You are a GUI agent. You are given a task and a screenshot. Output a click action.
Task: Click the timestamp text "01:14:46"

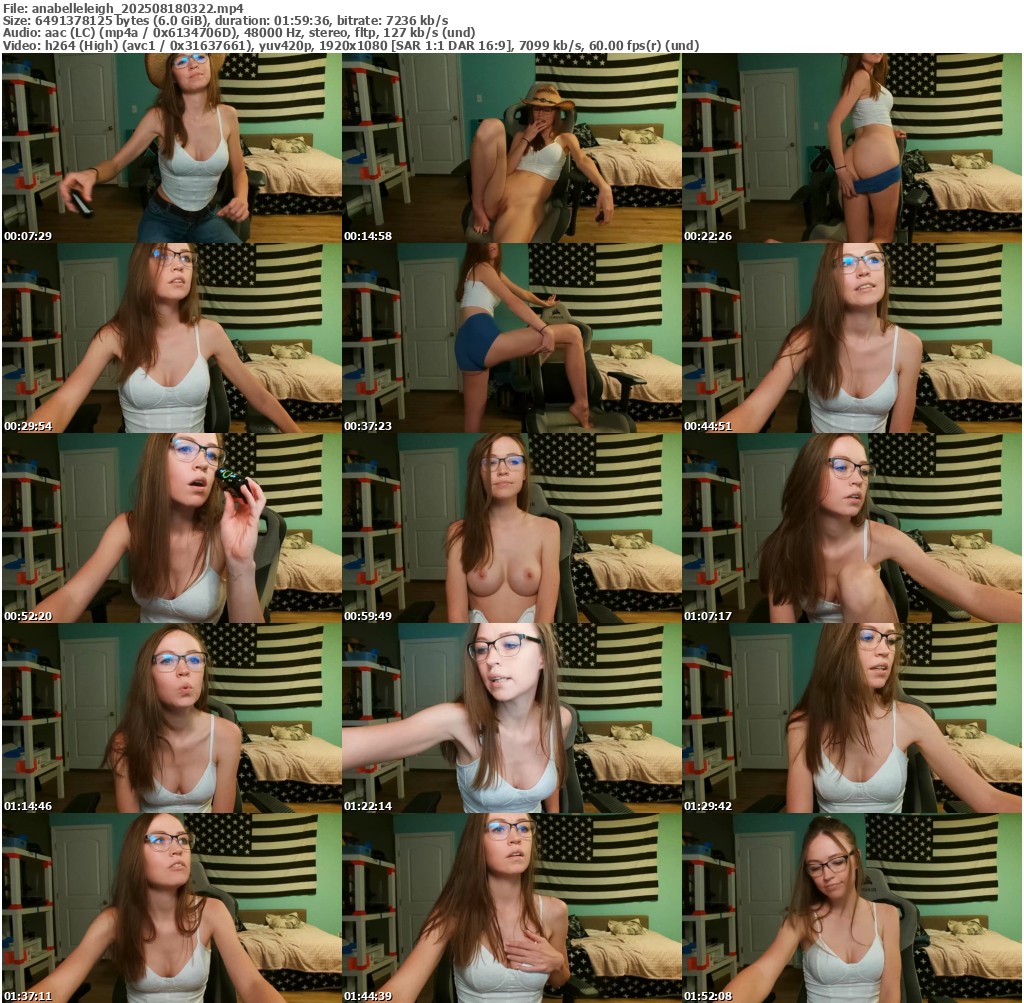27,806
